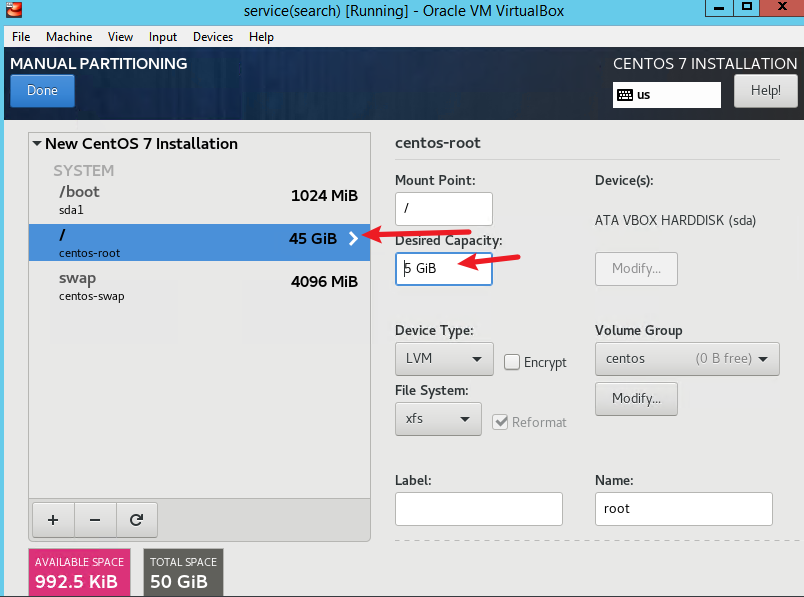Open the Volume Group centos dropdown
Image resolution: width=804 pixels, height=597 pixels.
(x=687, y=359)
